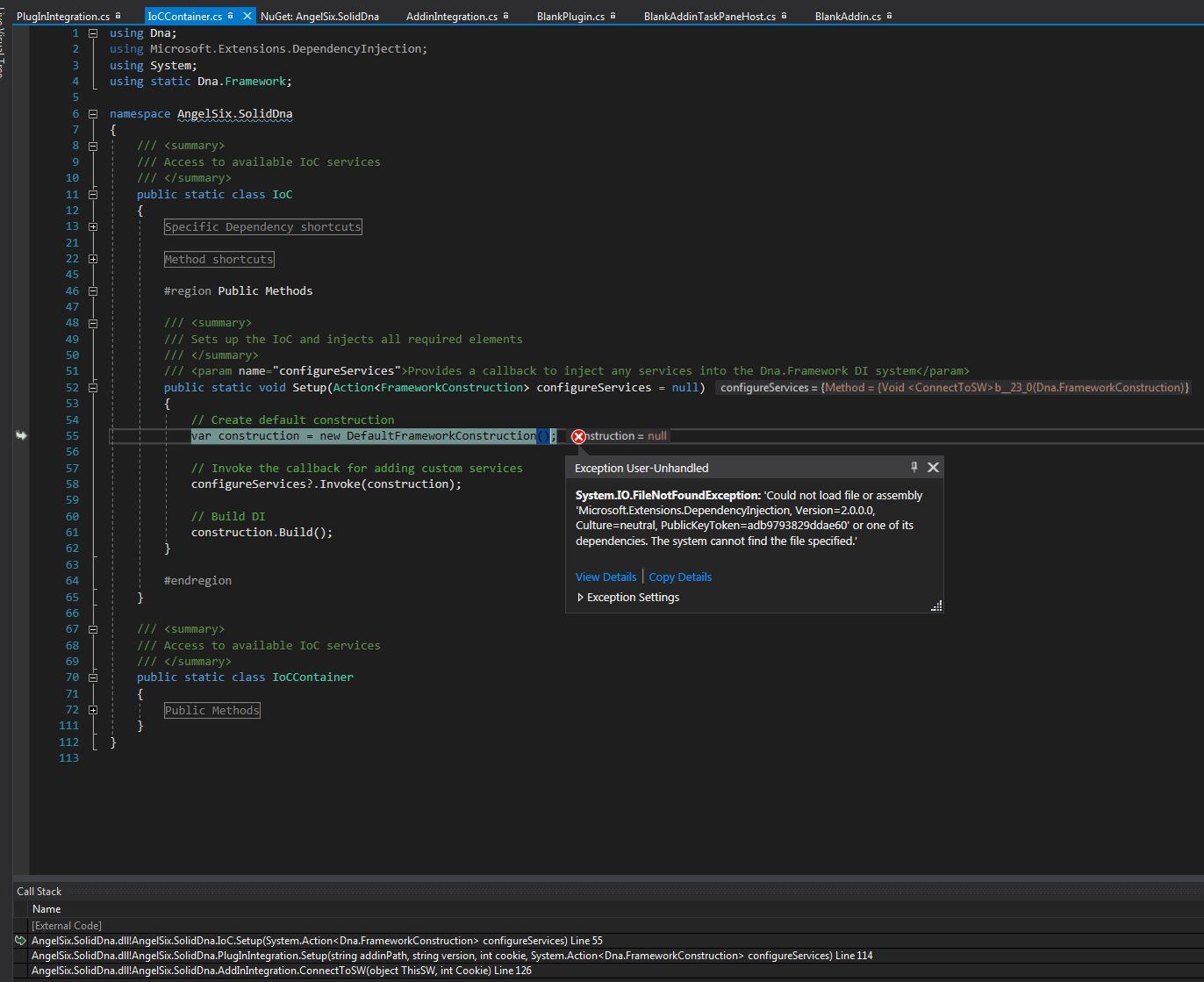The height and width of the screenshot is (982, 1204).
Task: Open the NuGet: AngelSix.SolidDna tab
Action: point(318,14)
